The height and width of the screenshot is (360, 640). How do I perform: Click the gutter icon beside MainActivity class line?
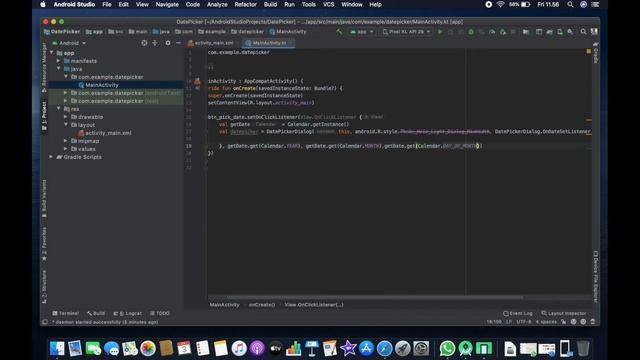[197, 81]
